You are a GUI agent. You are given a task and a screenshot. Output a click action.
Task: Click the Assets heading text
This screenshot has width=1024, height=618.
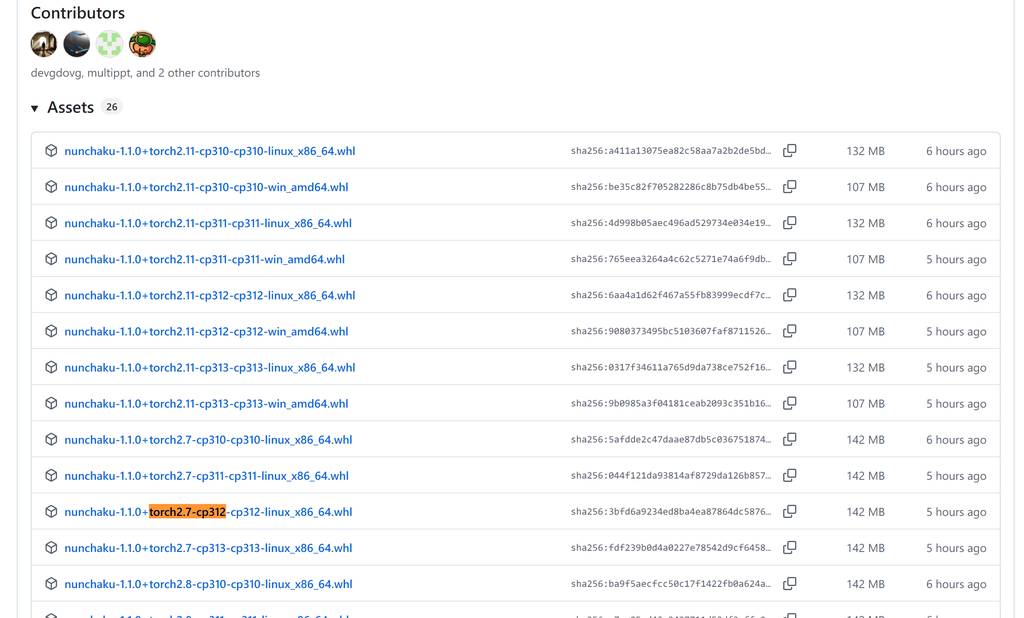point(70,107)
